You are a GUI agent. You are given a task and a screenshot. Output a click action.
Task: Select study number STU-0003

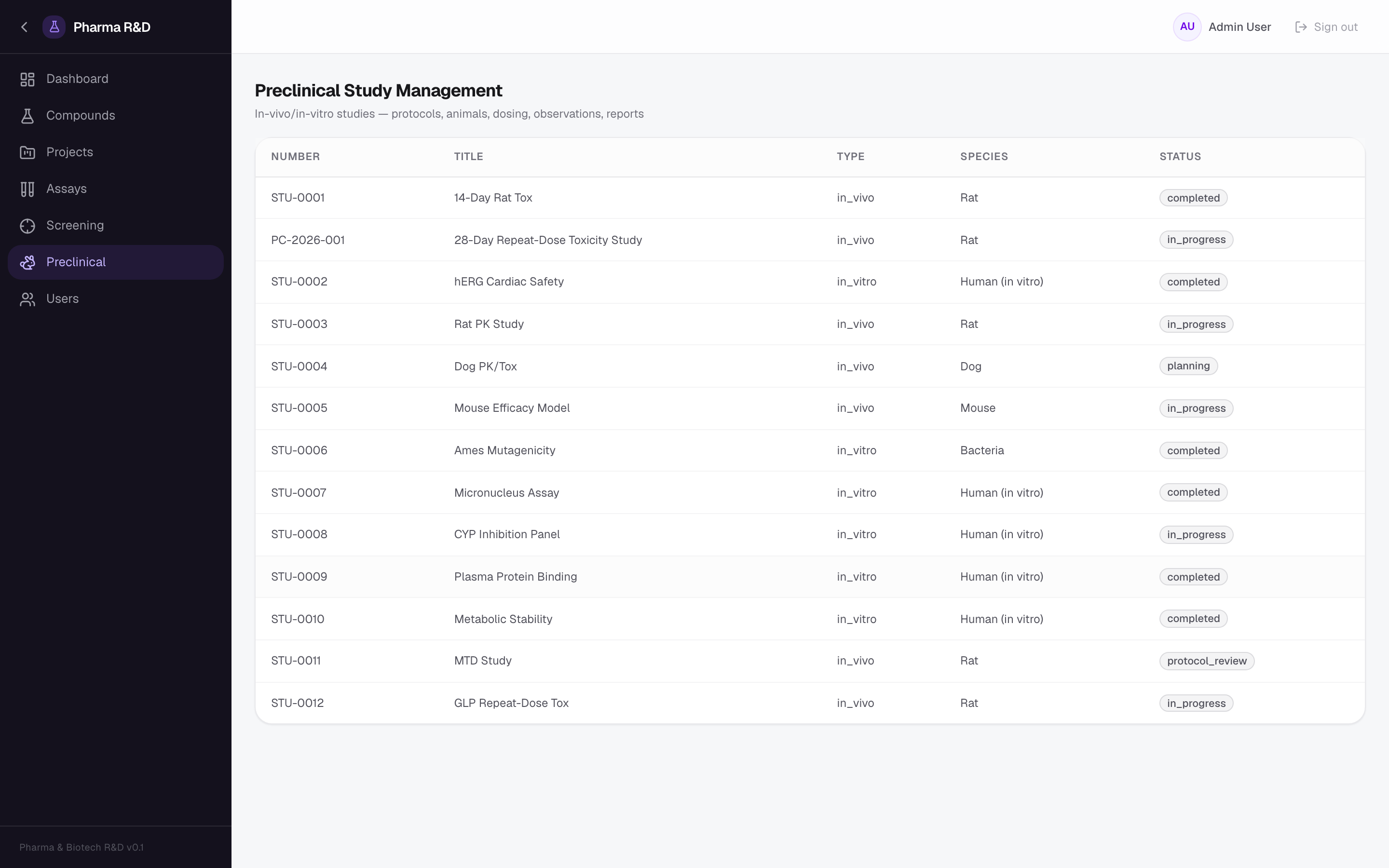(x=299, y=325)
